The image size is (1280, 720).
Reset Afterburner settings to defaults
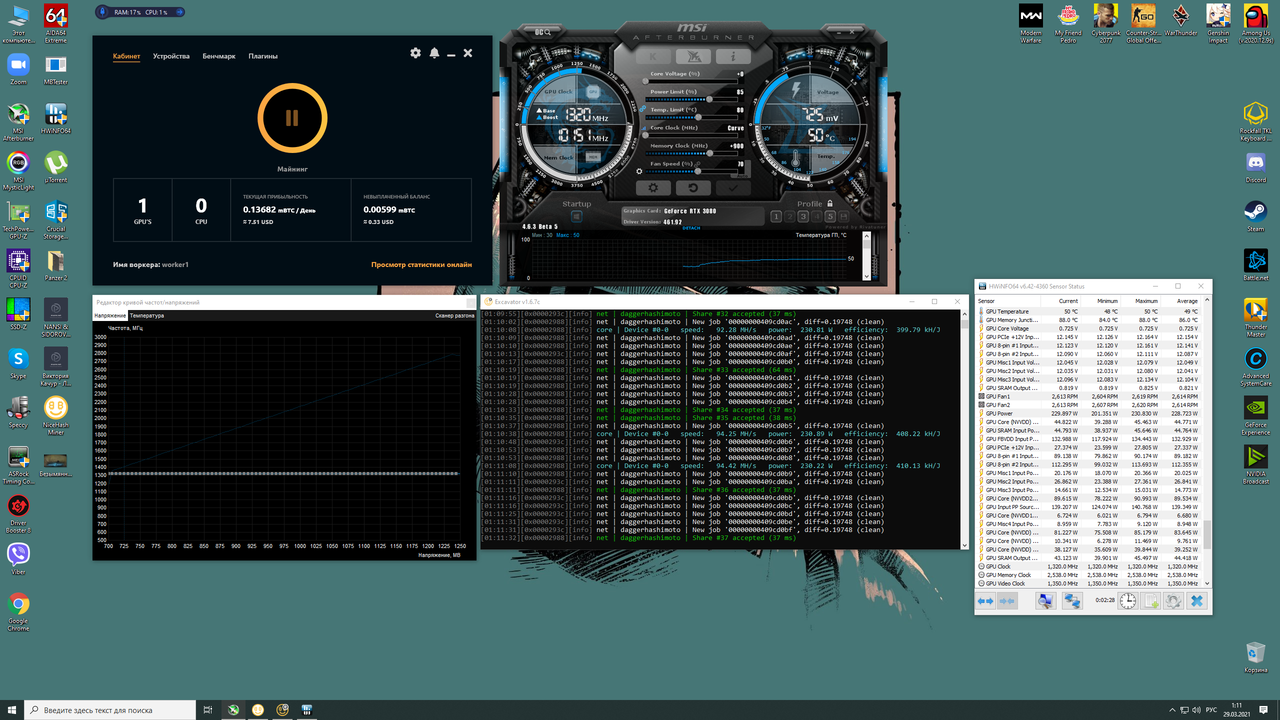pyautogui.click(x=692, y=187)
